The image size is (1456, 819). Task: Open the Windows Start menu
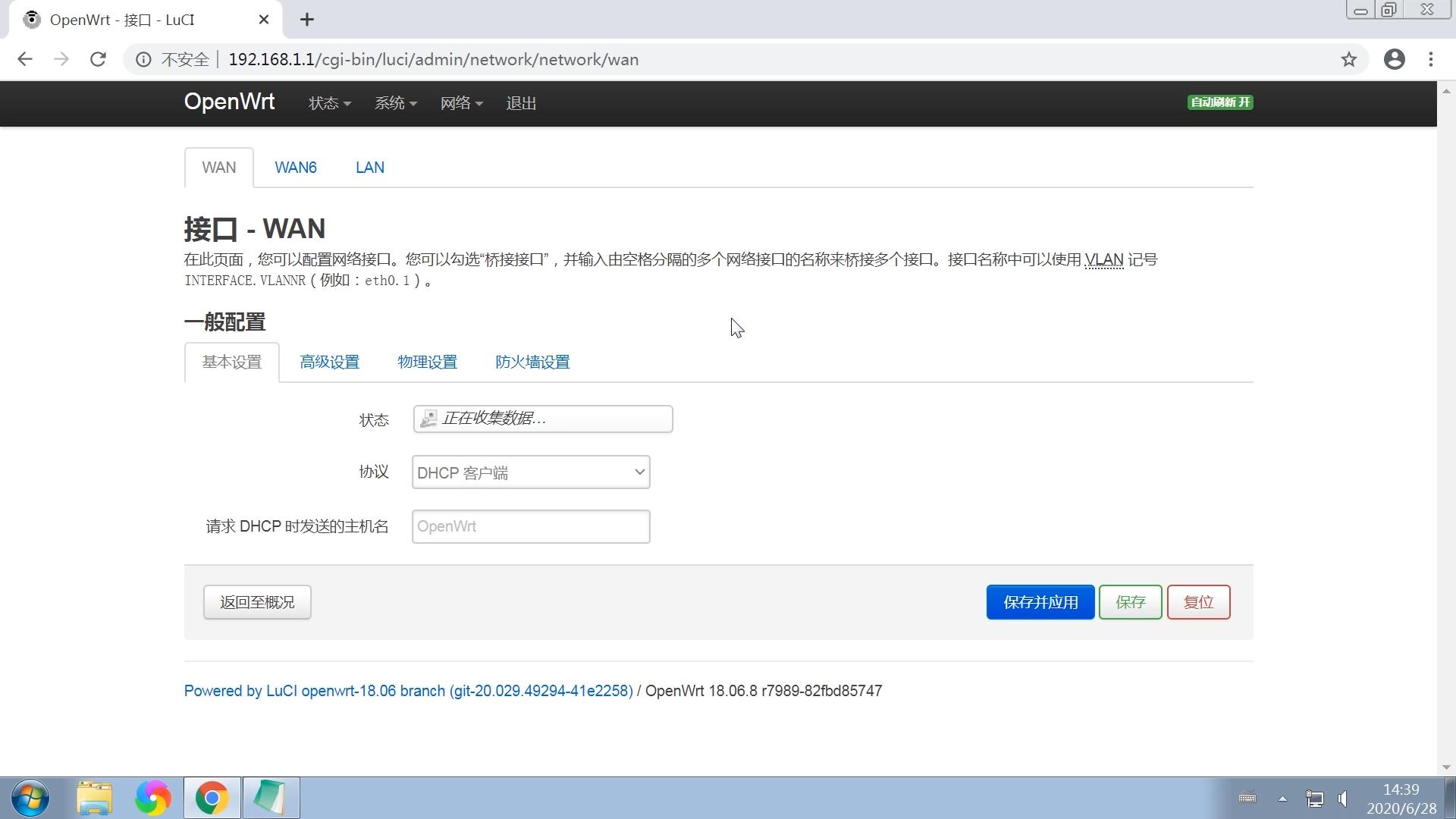(29, 798)
